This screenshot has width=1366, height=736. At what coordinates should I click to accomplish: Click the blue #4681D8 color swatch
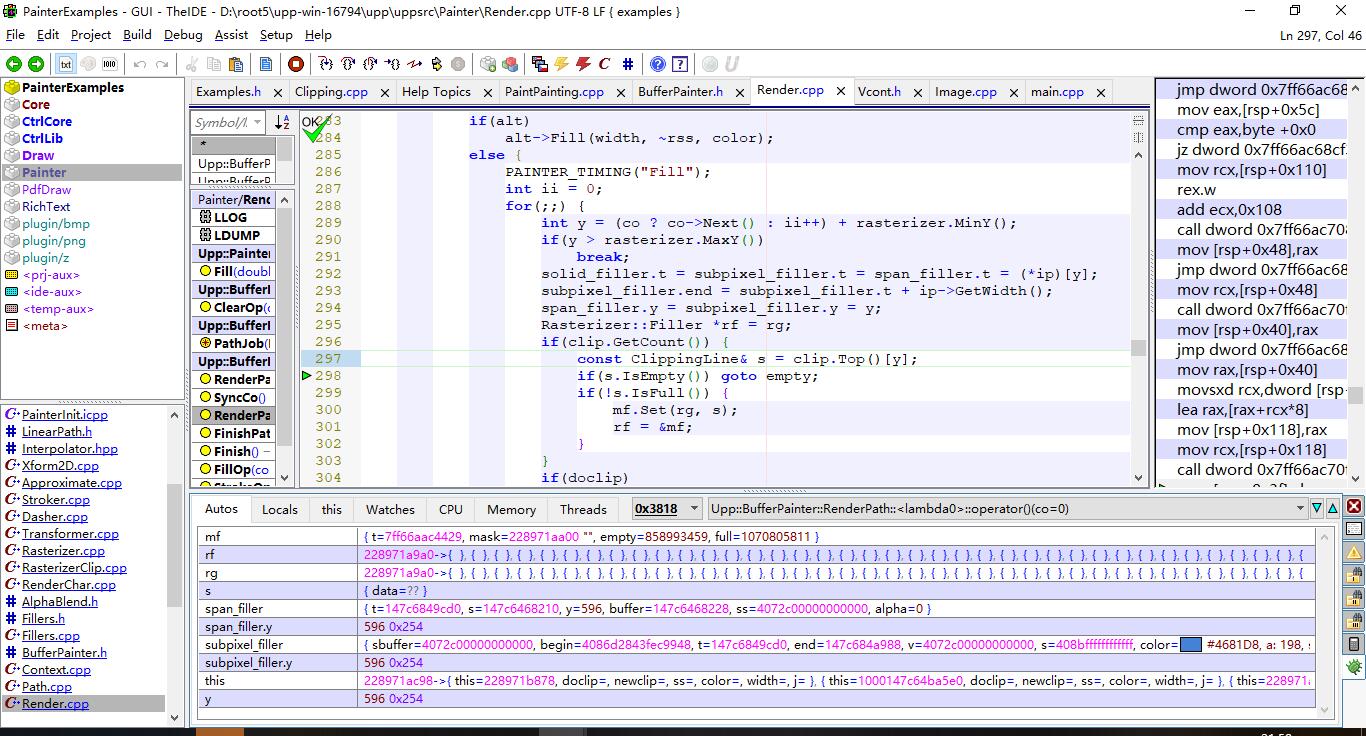[x=1190, y=645]
